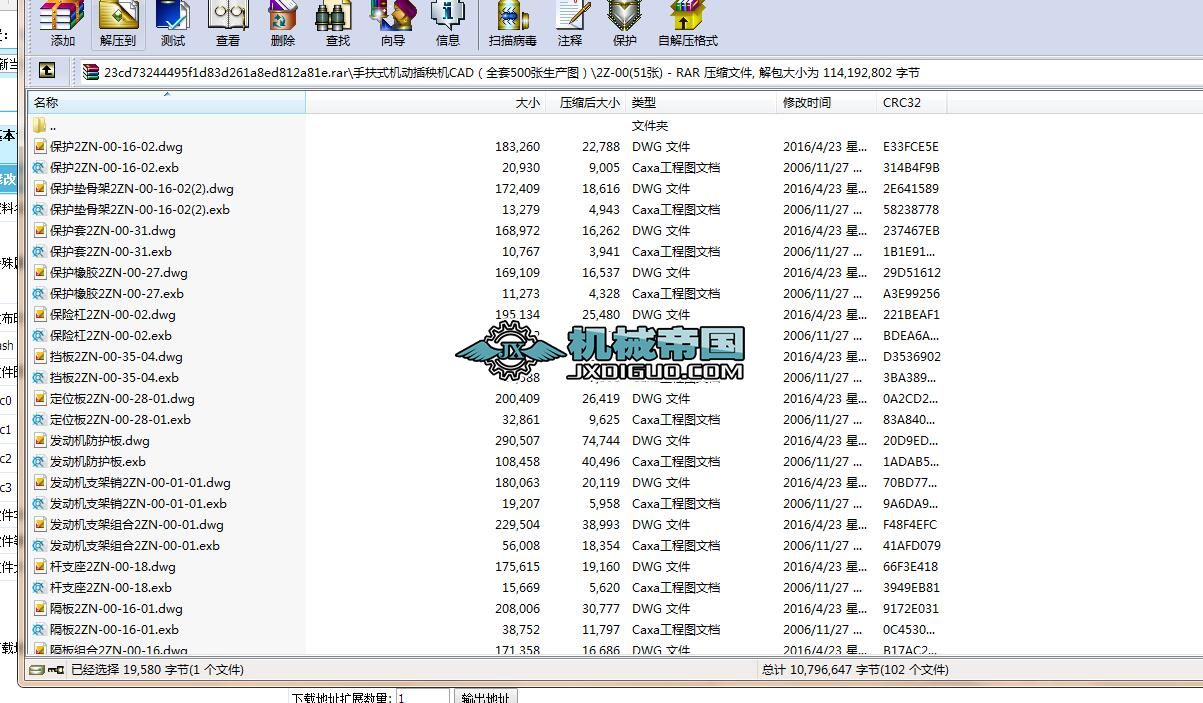This screenshot has width=1203, height=703.
Task: Click packed size value 74,744
Action: pos(600,440)
